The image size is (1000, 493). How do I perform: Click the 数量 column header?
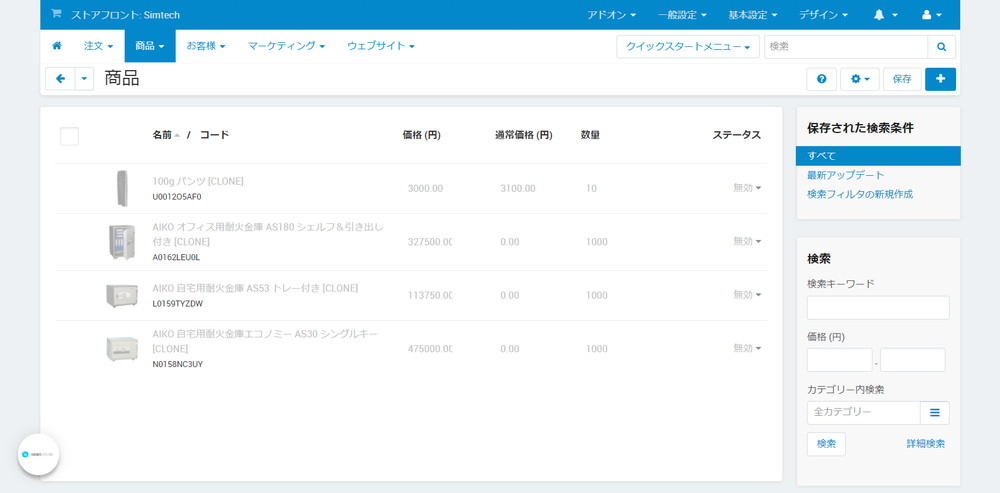(x=590, y=135)
